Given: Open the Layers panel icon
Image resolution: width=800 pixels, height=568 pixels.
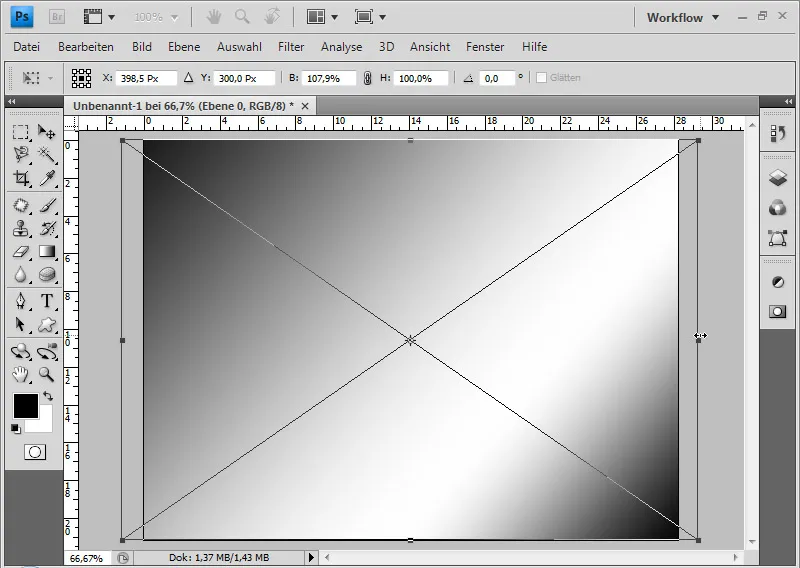Looking at the screenshot, I should pyautogui.click(x=778, y=178).
